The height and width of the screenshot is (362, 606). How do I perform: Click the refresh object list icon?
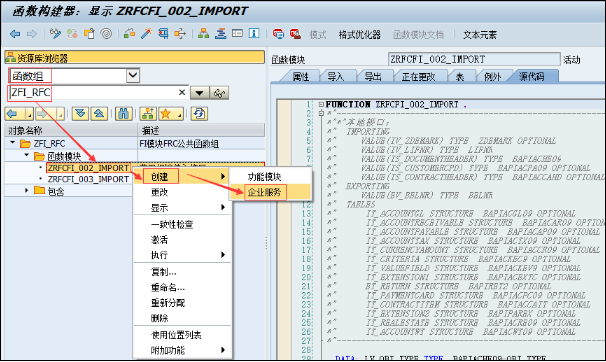click(199, 114)
